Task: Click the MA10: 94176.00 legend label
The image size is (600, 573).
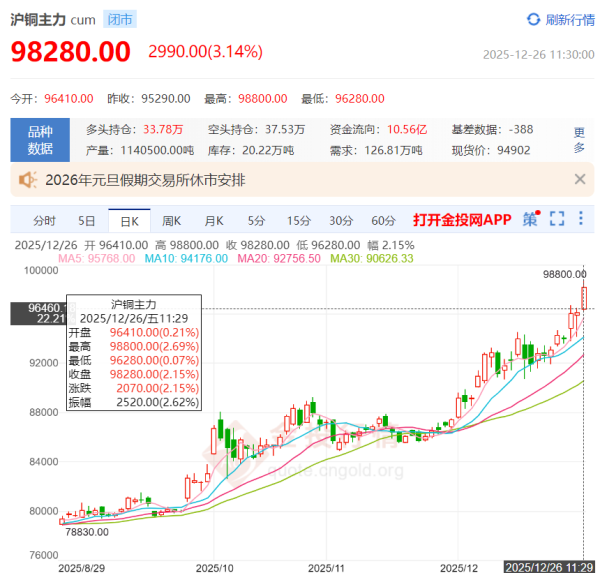Action: coord(186,258)
